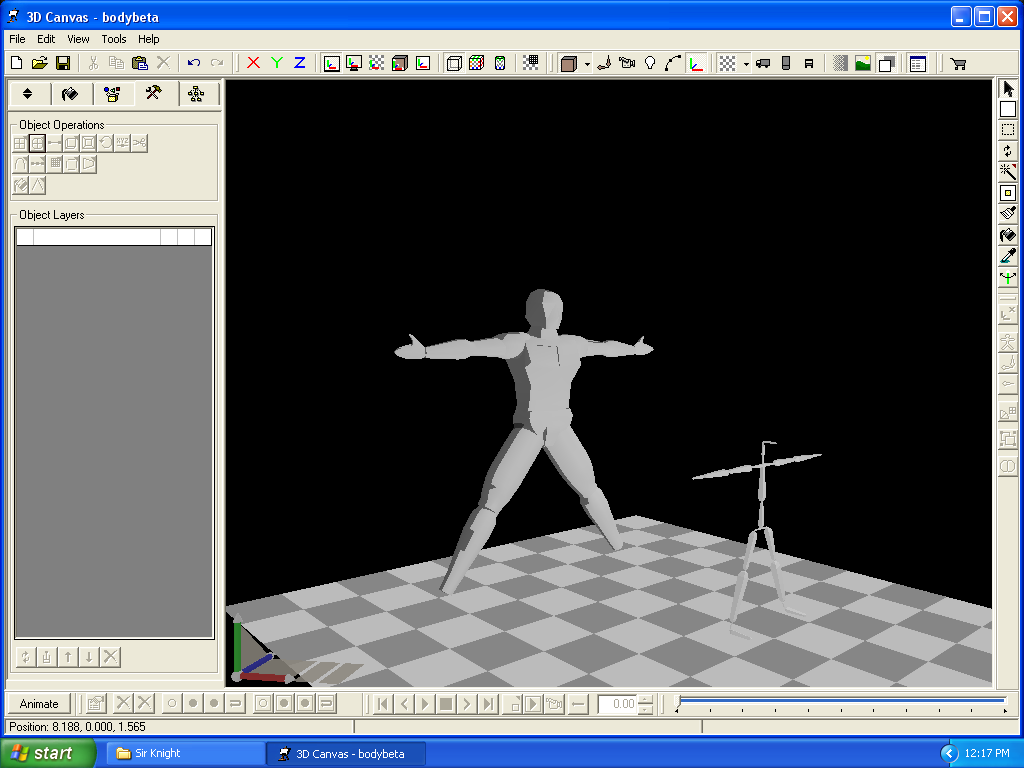
Task: Click the Undo toolbar icon
Action: 195,63
